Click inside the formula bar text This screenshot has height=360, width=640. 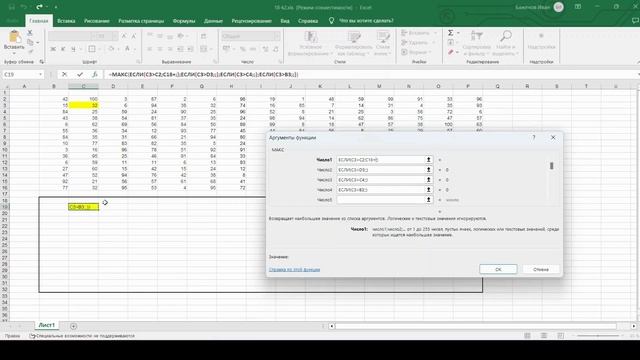click(203, 75)
